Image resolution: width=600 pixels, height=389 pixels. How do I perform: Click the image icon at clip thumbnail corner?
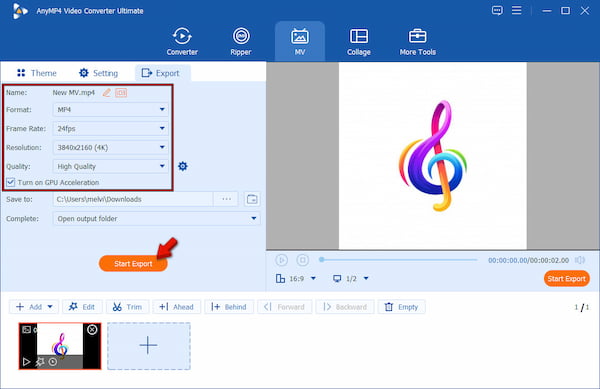(26, 329)
